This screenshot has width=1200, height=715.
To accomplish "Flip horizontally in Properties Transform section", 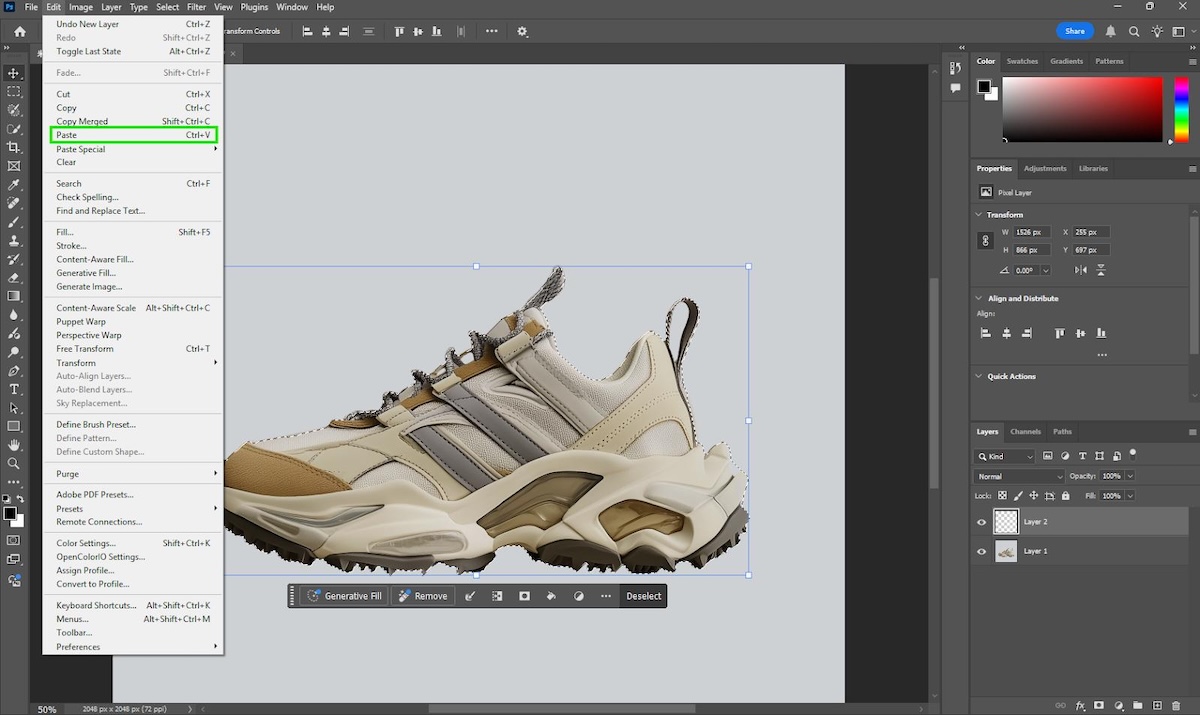I will tap(1081, 270).
